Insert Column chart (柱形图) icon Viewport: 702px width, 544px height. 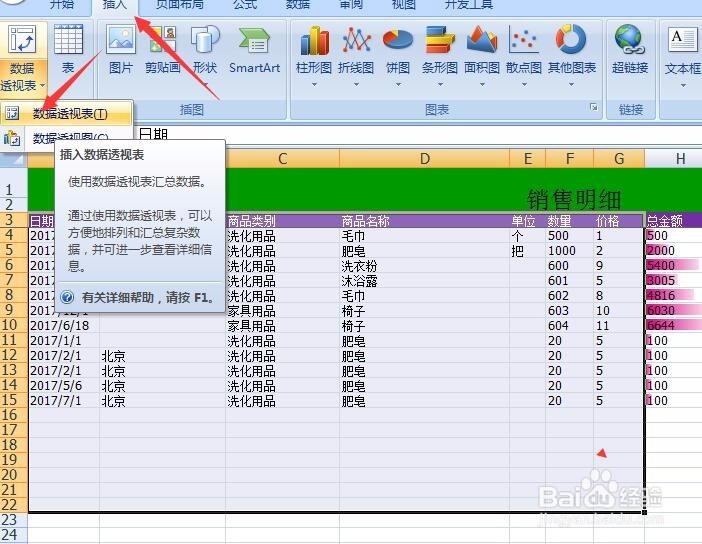tap(314, 40)
